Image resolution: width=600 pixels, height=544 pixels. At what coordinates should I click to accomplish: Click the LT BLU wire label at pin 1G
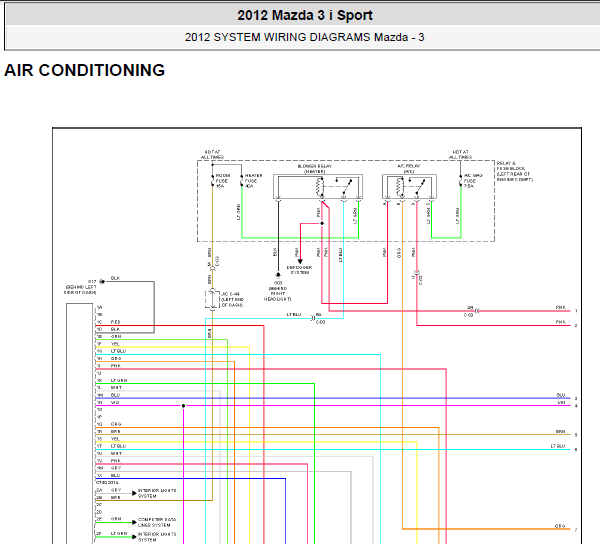pos(118,351)
